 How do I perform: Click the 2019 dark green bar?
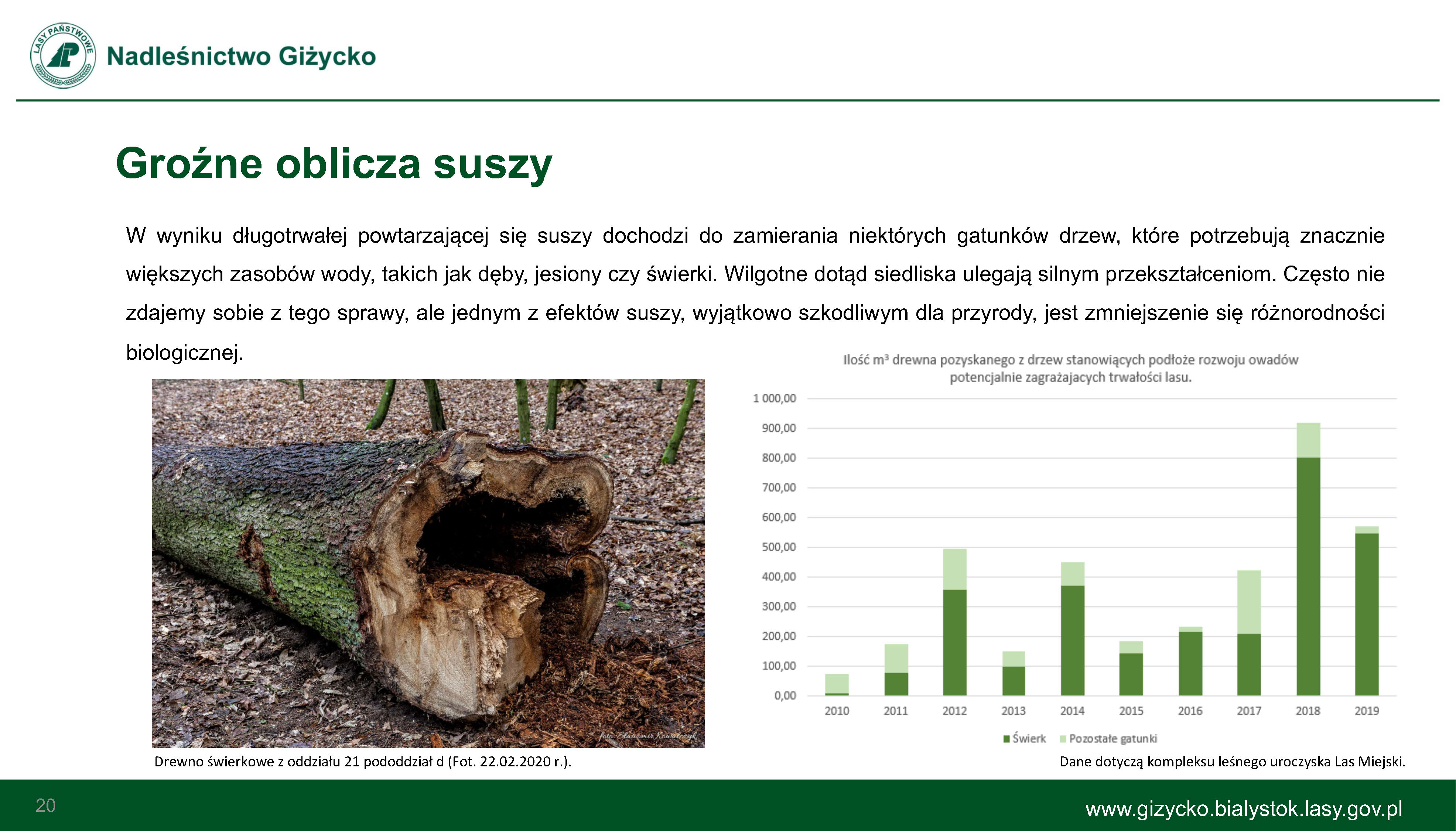point(1367,614)
